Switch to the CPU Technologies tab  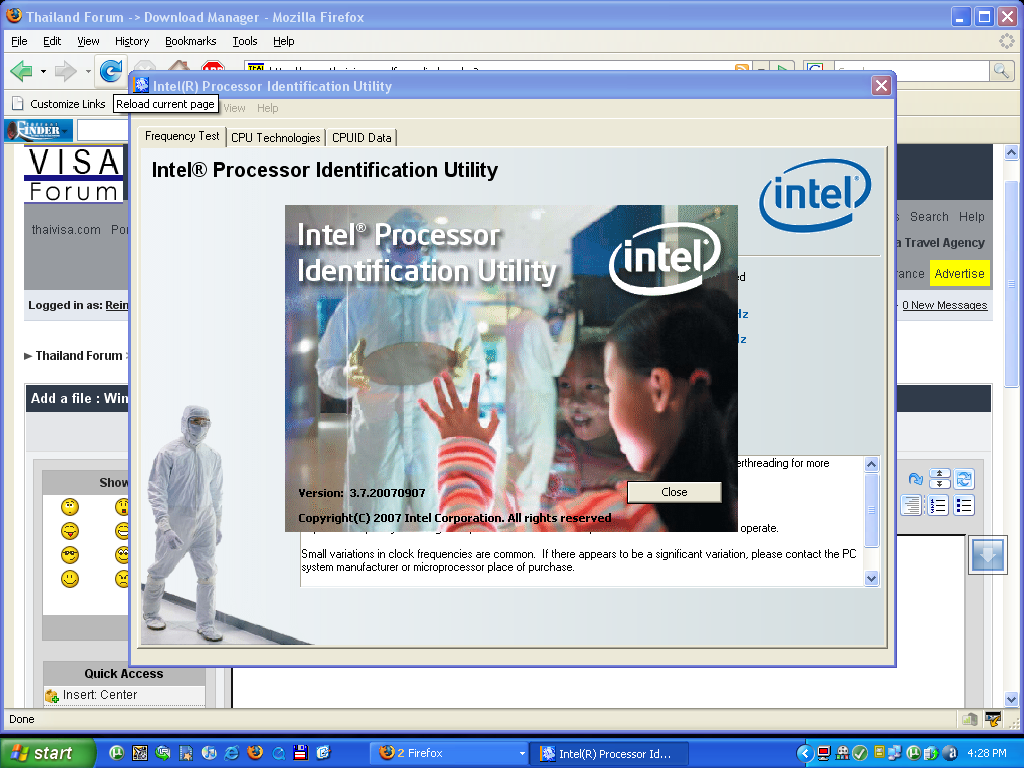276,138
